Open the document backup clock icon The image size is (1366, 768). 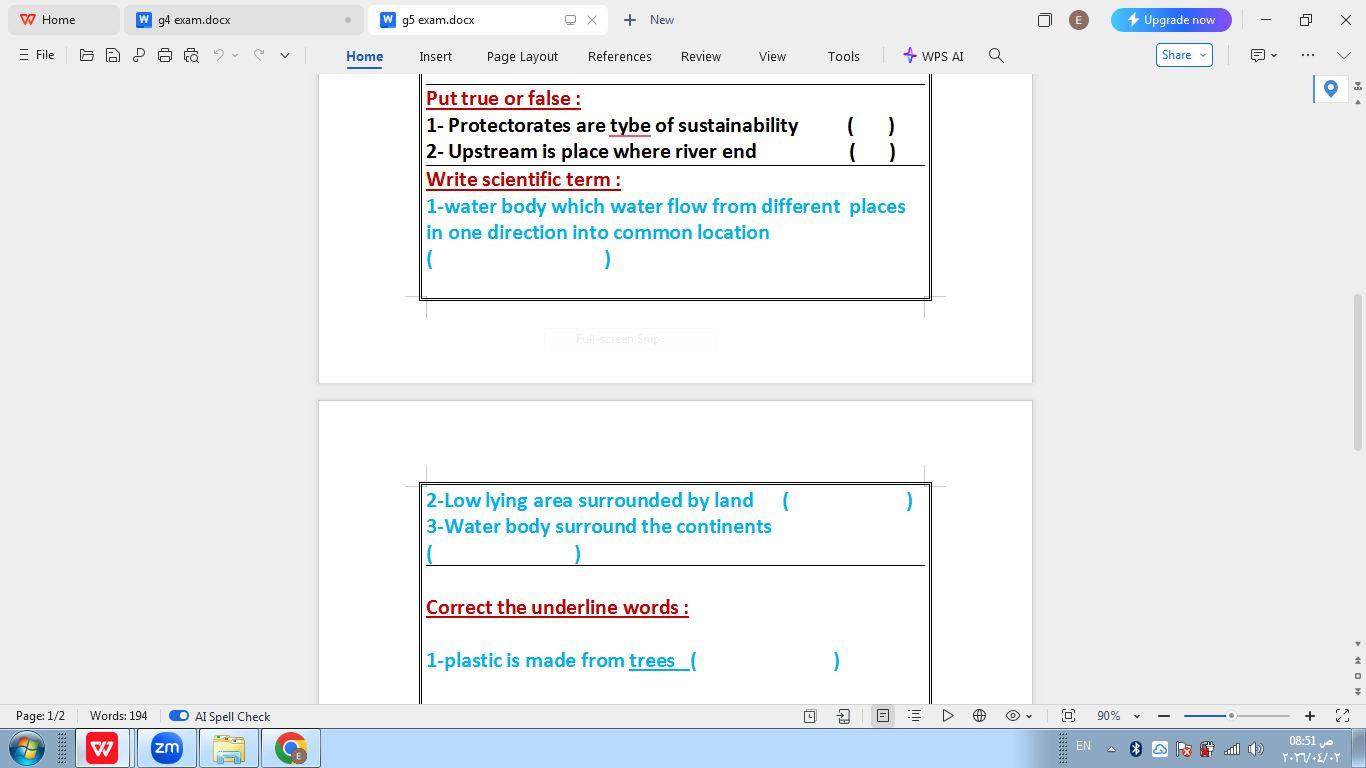pos(810,716)
